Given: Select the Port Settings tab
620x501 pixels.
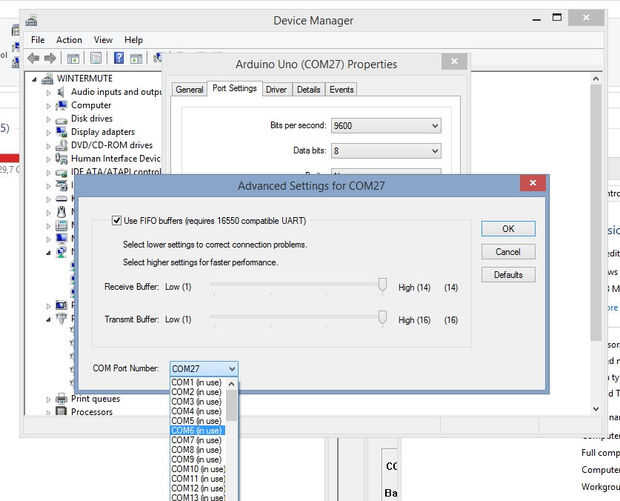Looking at the screenshot, I should point(234,88).
